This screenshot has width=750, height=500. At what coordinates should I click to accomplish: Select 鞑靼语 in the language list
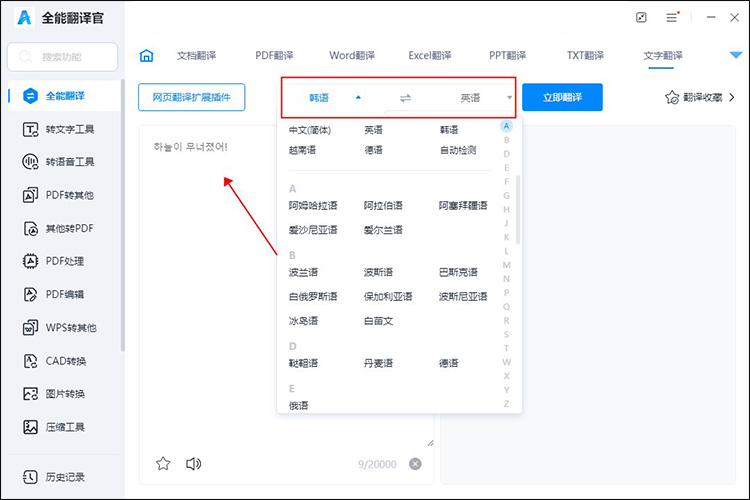[x=303, y=363]
